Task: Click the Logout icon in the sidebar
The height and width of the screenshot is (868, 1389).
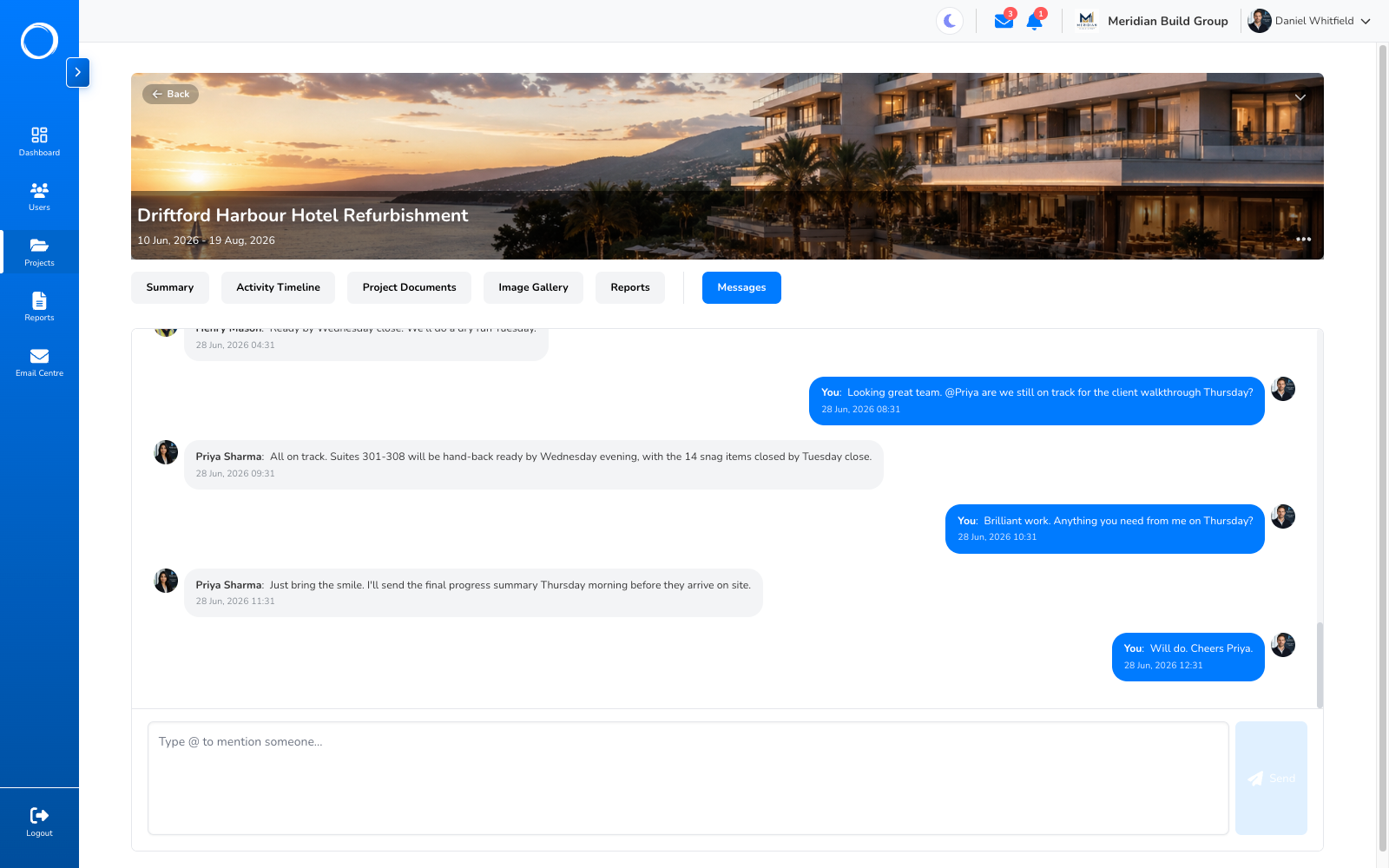Action: 39,815
